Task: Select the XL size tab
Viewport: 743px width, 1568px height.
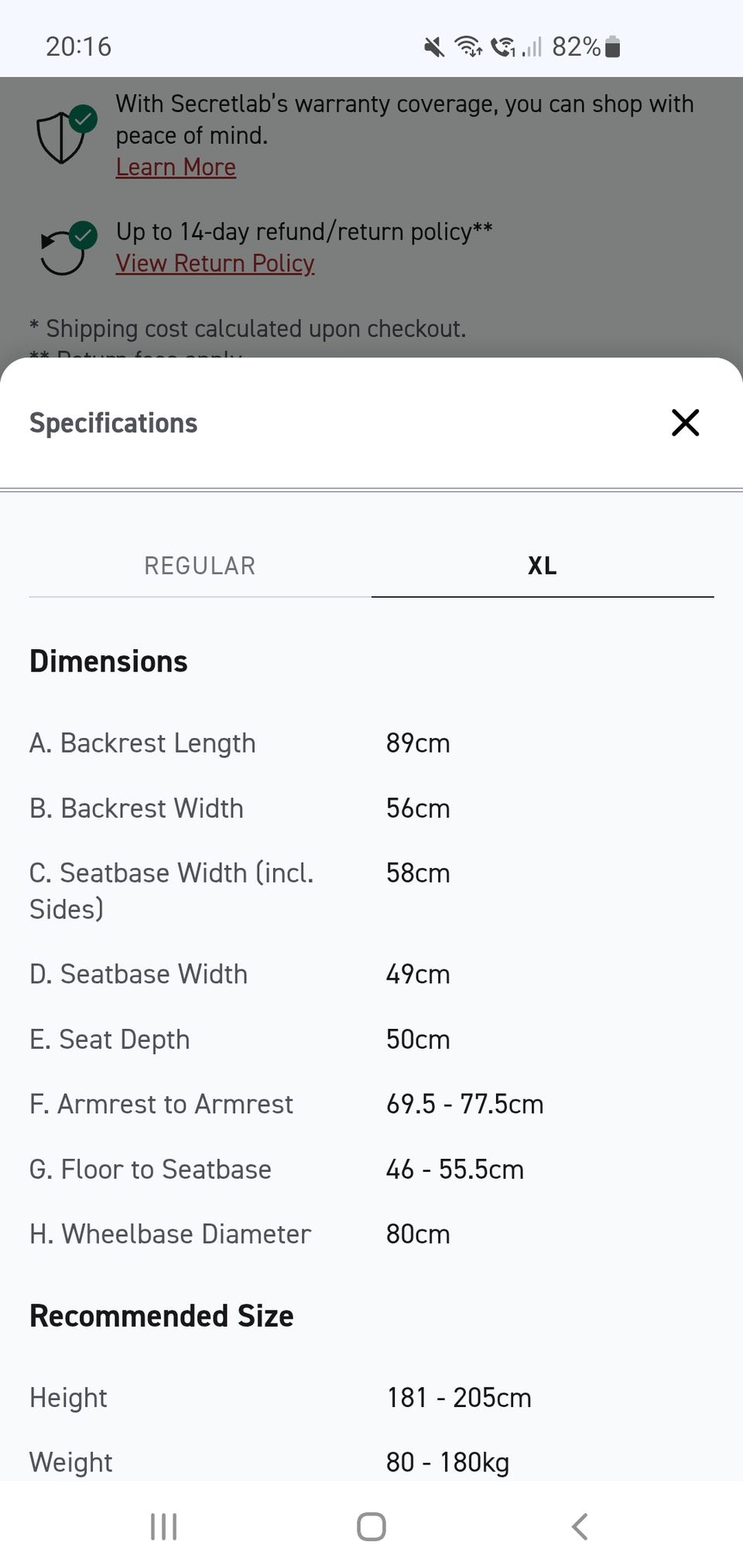Action: (542, 565)
